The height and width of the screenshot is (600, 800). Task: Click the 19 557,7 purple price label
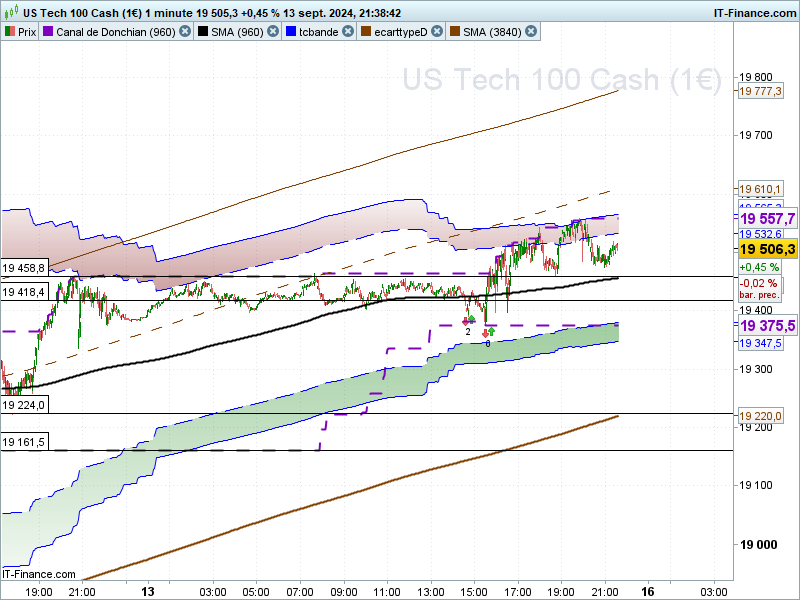[767, 218]
